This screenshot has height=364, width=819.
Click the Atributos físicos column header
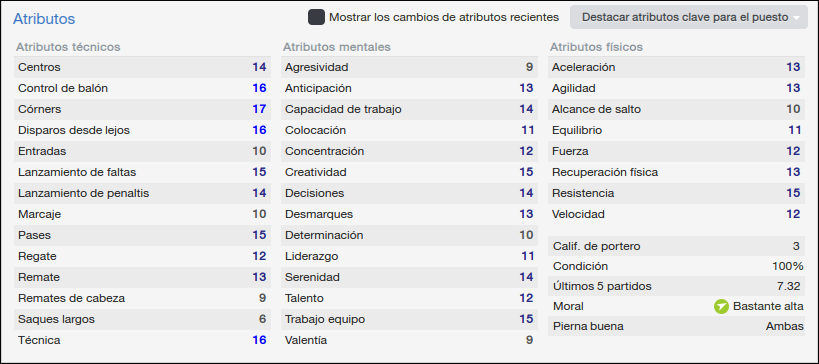596,47
